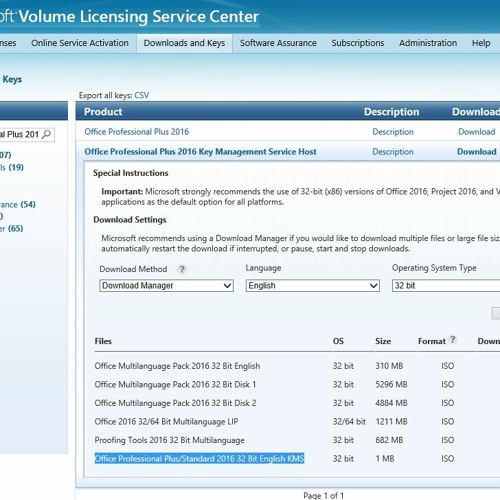Click the Page 1 of 1 indicator

pos(323,495)
